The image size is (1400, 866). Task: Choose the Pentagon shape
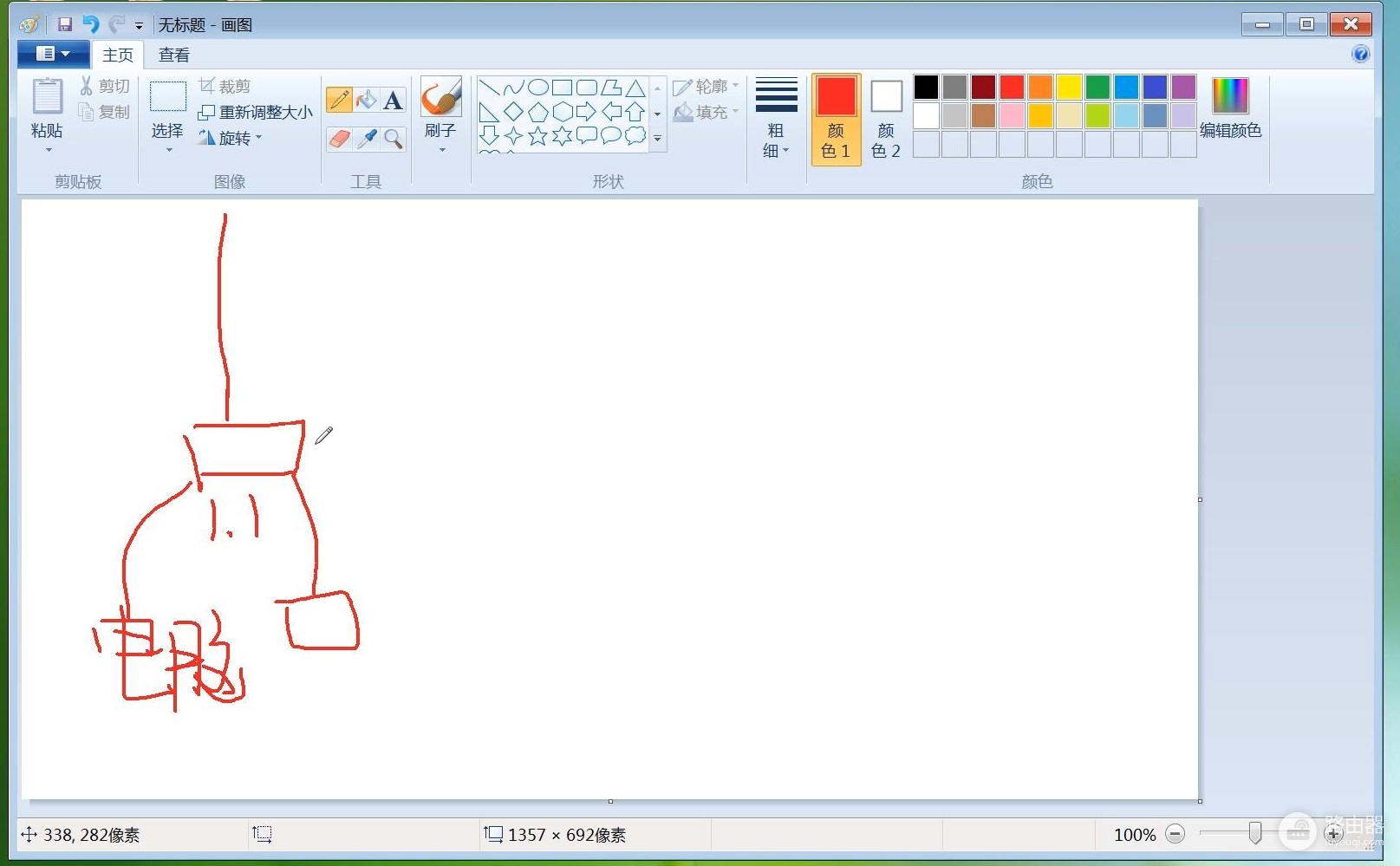pos(537,112)
